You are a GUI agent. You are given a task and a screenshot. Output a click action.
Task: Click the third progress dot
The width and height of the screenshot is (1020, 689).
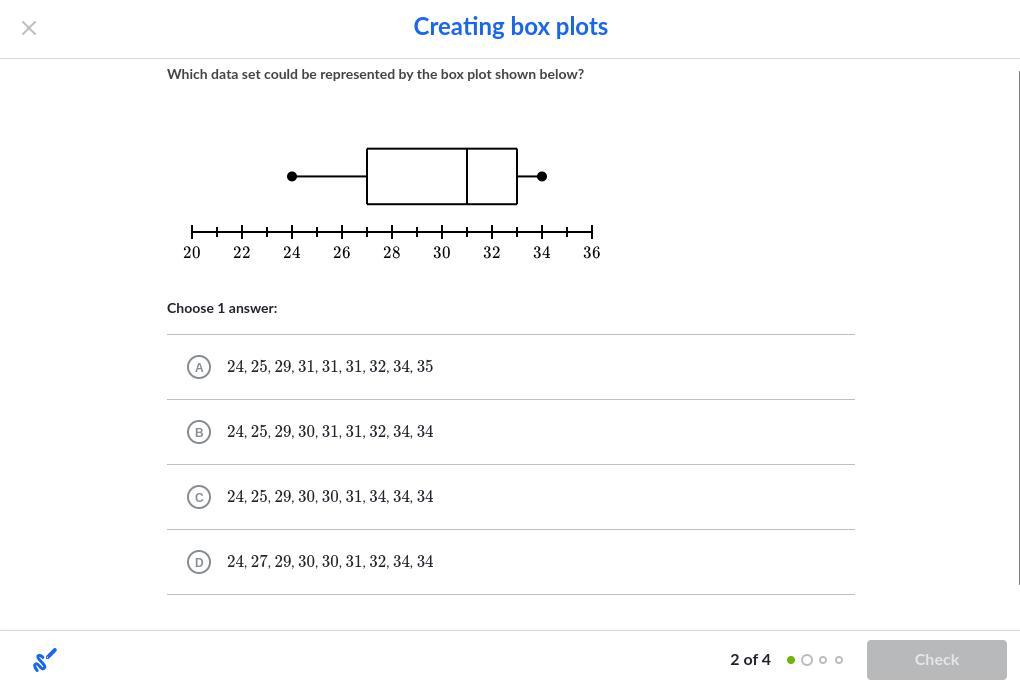click(x=823, y=660)
